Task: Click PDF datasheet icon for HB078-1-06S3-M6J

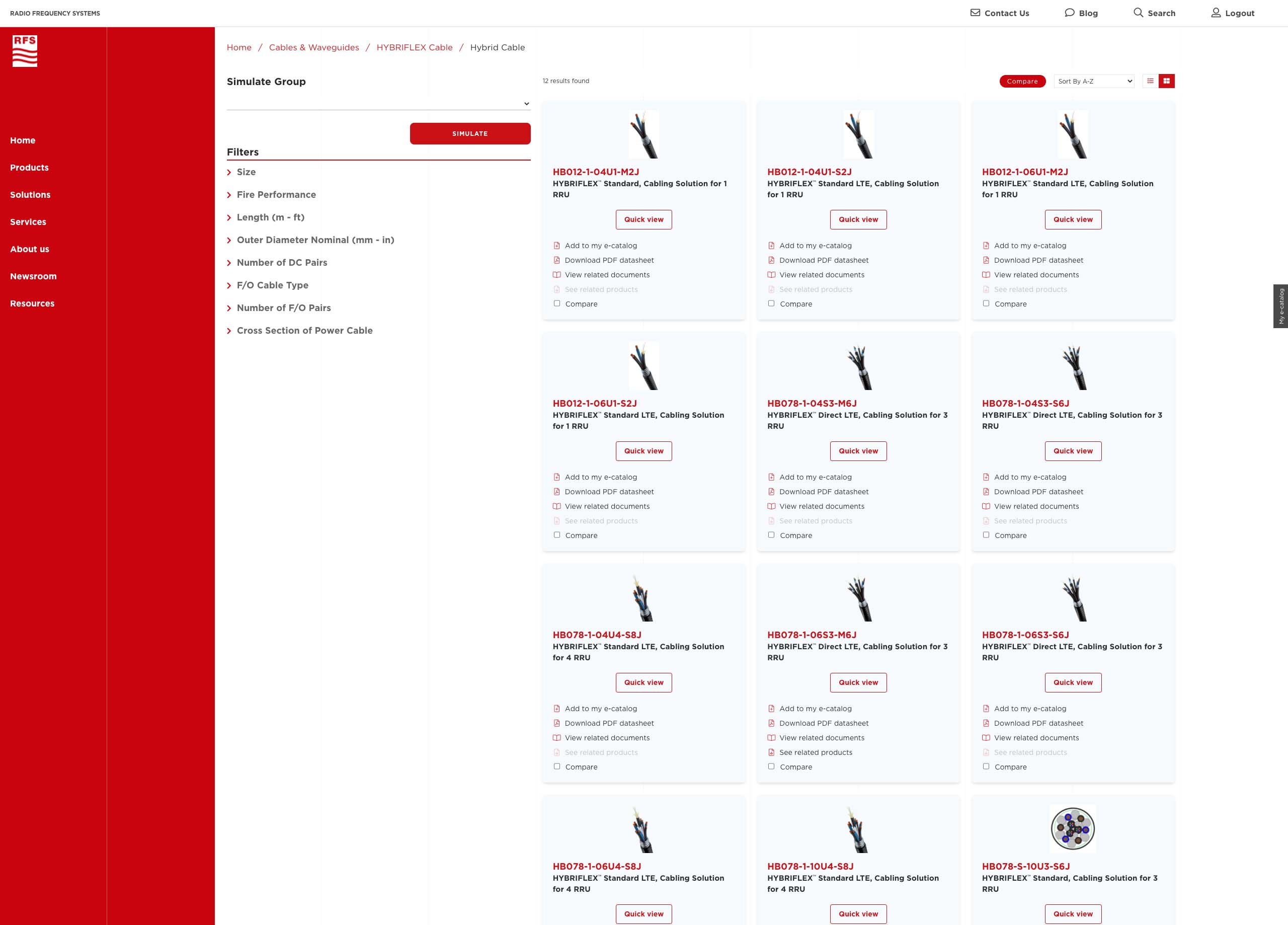Action: click(771, 723)
